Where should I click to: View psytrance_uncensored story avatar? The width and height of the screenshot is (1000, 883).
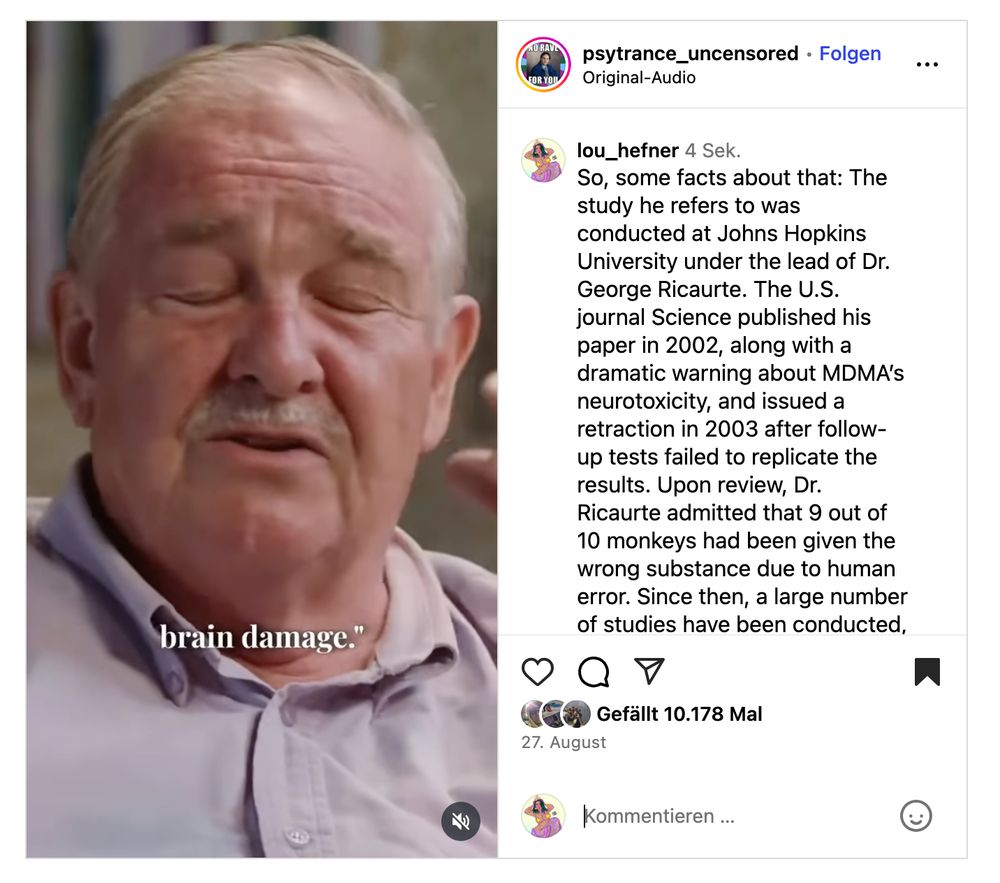point(543,64)
